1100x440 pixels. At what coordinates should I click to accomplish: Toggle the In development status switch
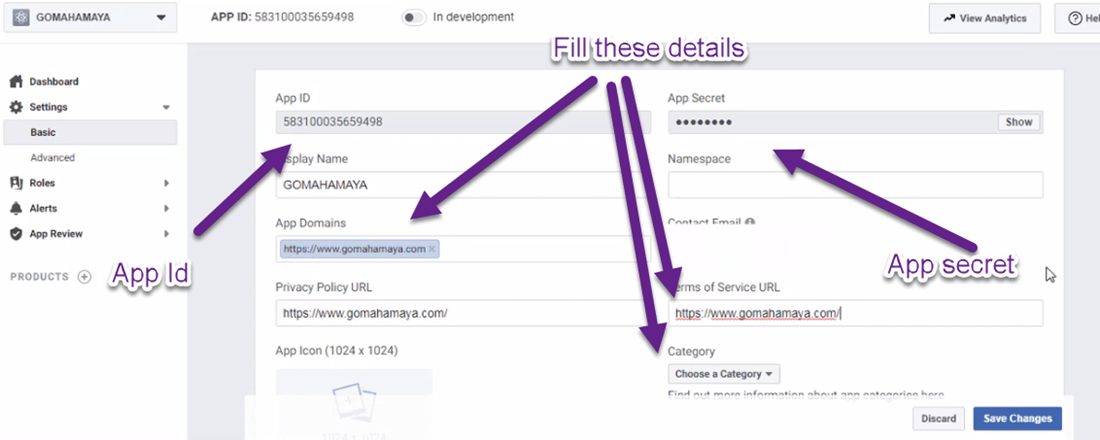[x=414, y=18]
